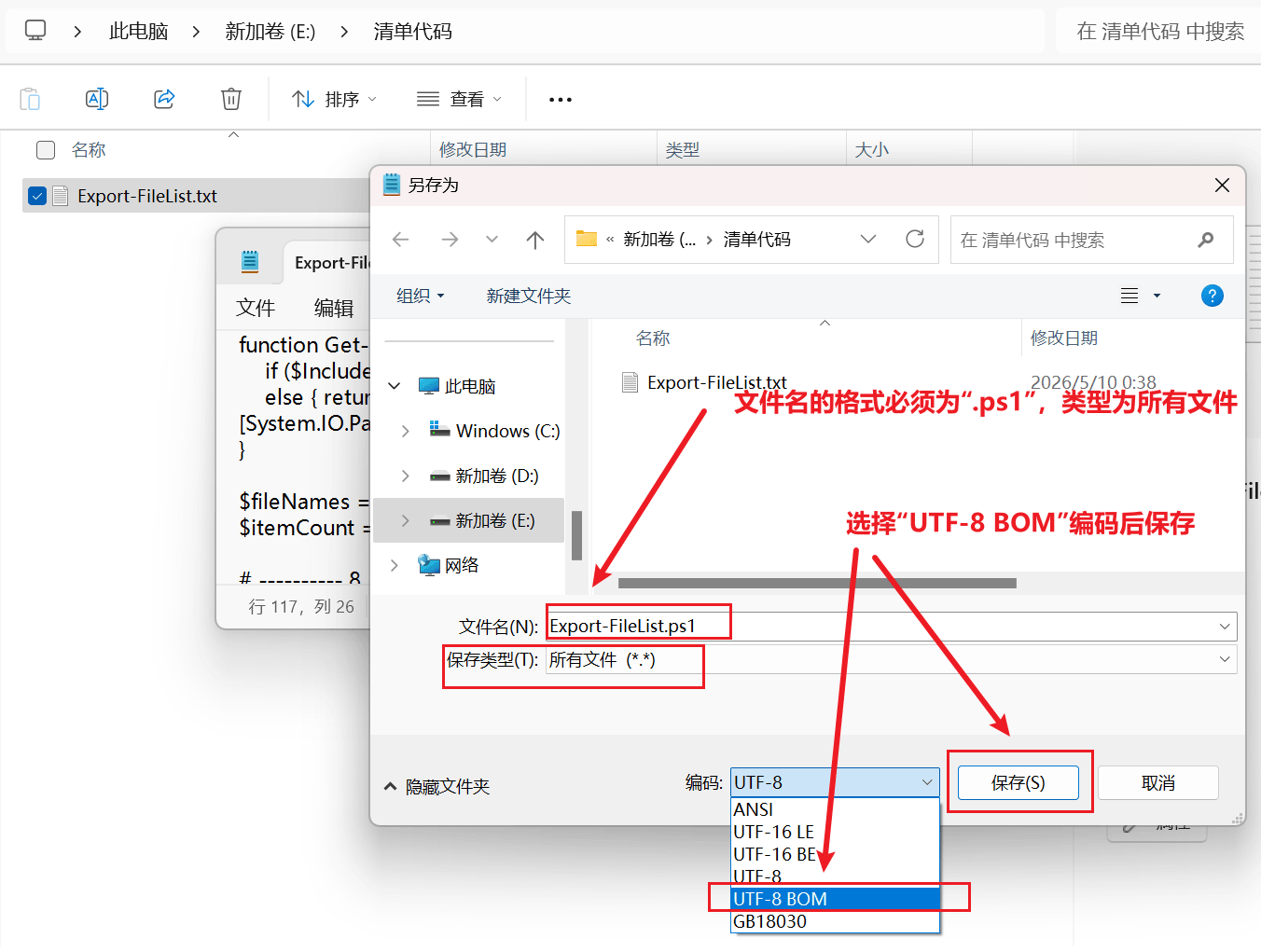1261x952 pixels.
Task: Click the Notepad tab icon behind dialog
Action: point(249,262)
